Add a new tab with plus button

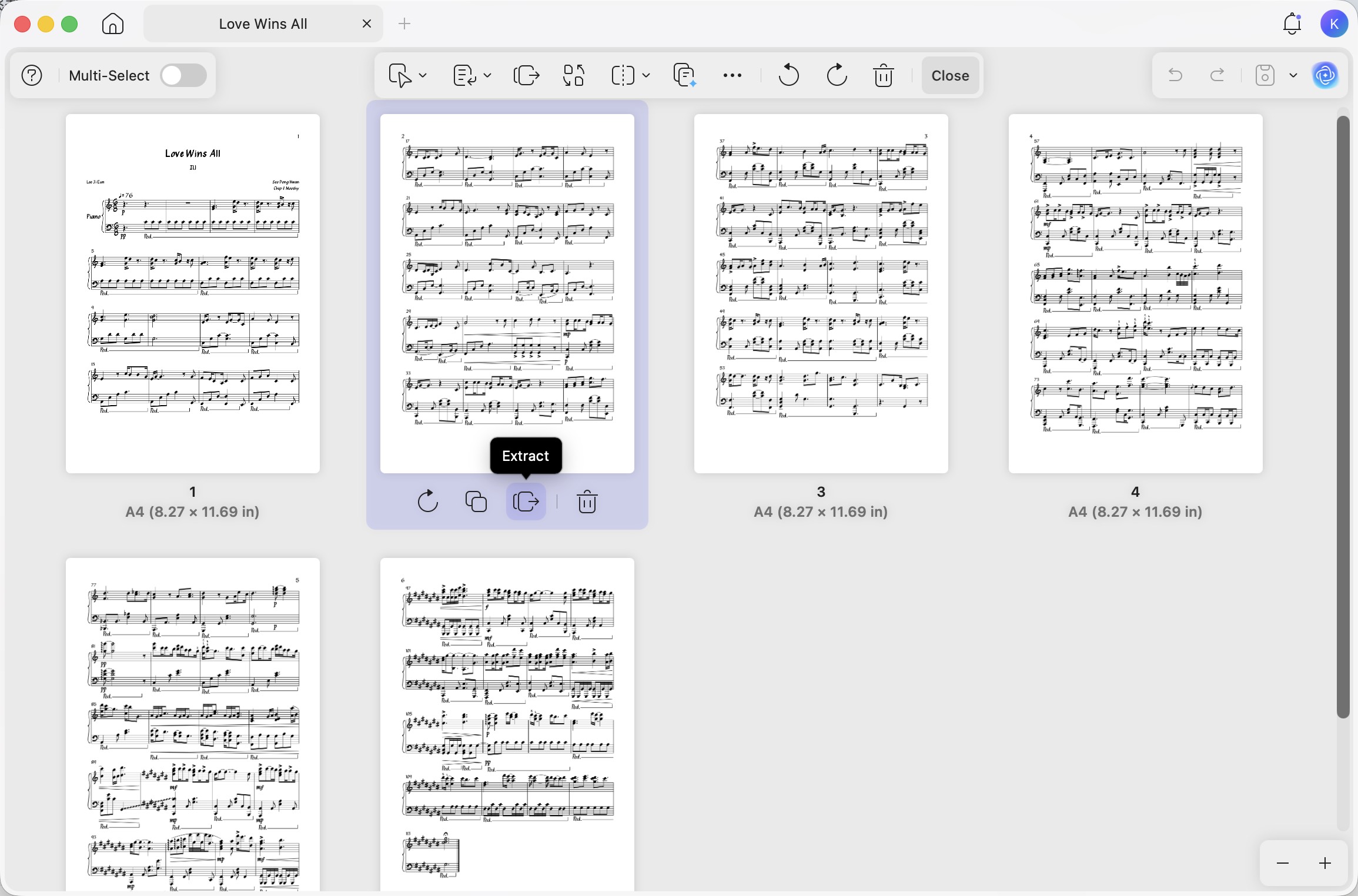coord(404,24)
